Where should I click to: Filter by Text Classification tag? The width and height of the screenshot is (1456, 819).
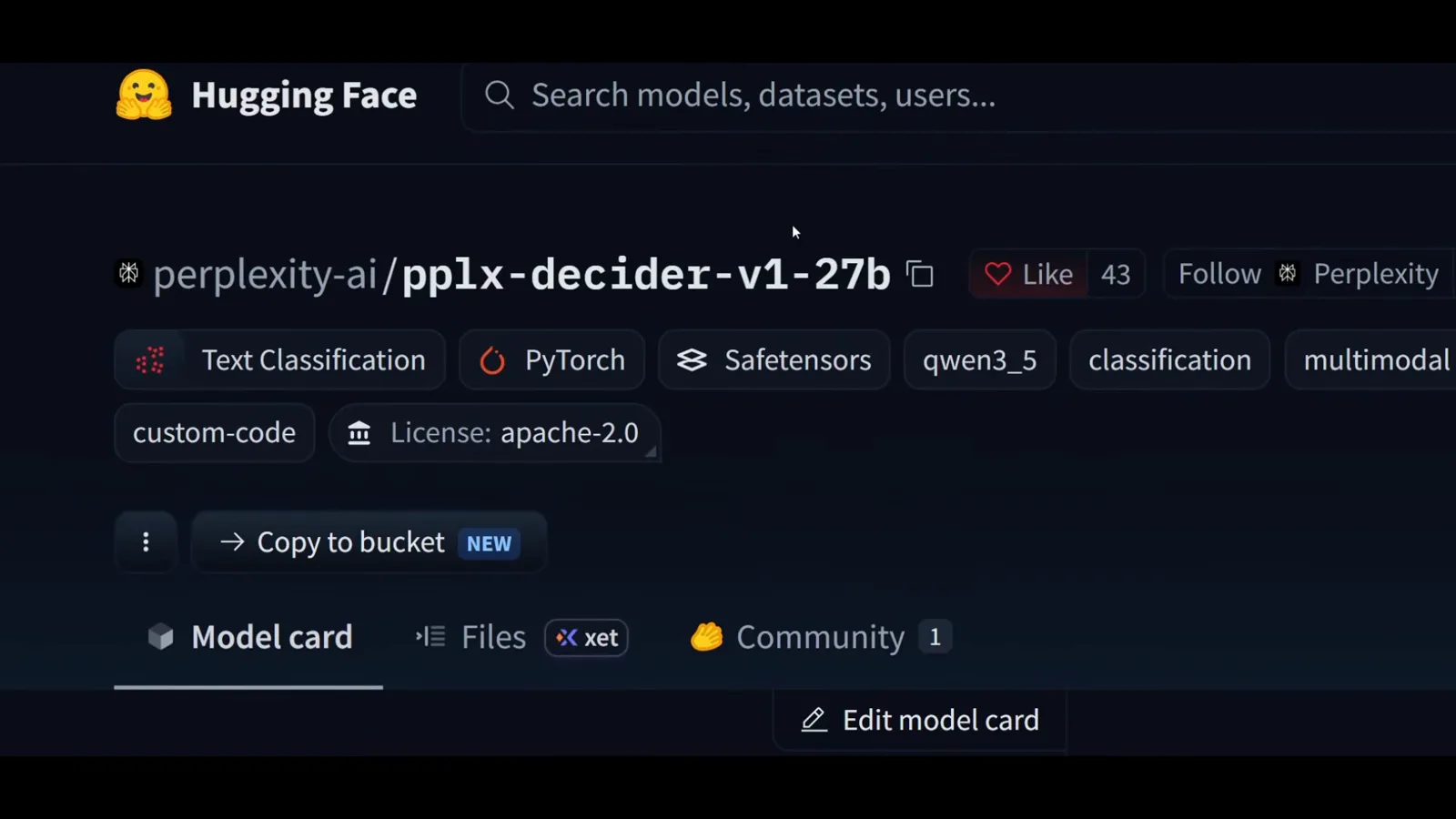[x=279, y=360]
